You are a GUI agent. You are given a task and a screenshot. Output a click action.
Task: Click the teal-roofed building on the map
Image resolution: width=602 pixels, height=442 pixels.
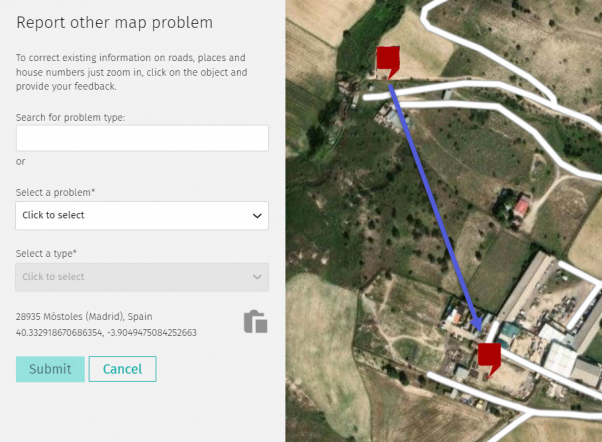point(509,331)
